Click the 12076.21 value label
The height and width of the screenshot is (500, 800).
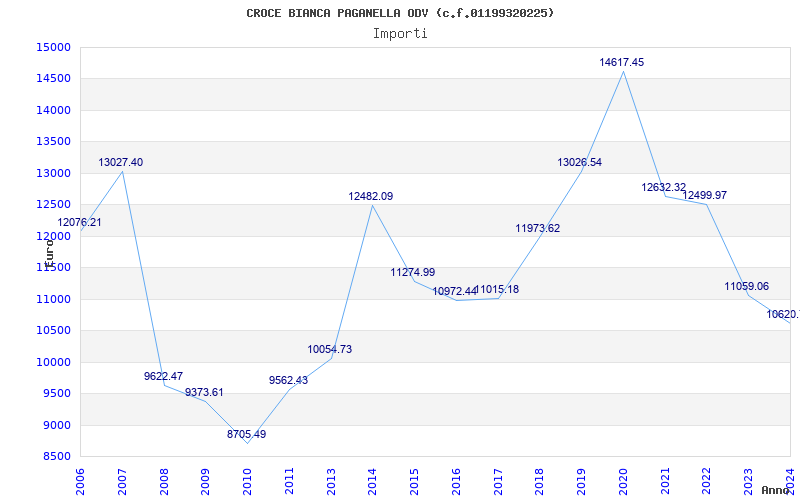pyautogui.click(x=79, y=222)
